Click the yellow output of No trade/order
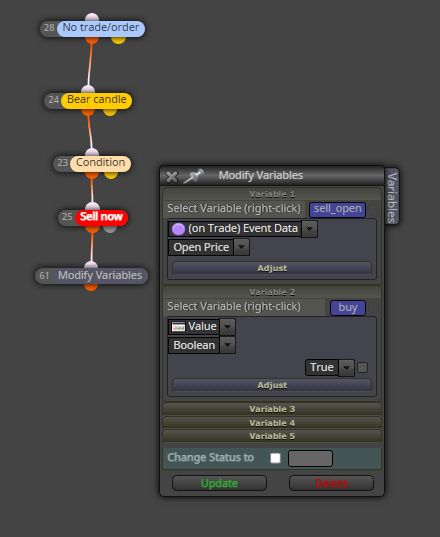 [x=118, y=40]
